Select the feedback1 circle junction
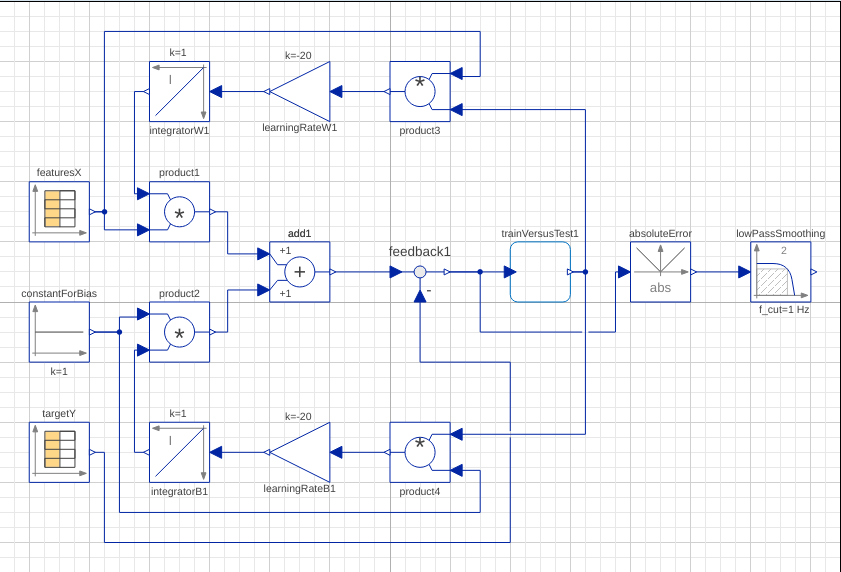The height and width of the screenshot is (572, 841). pyautogui.click(x=420, y=272)
